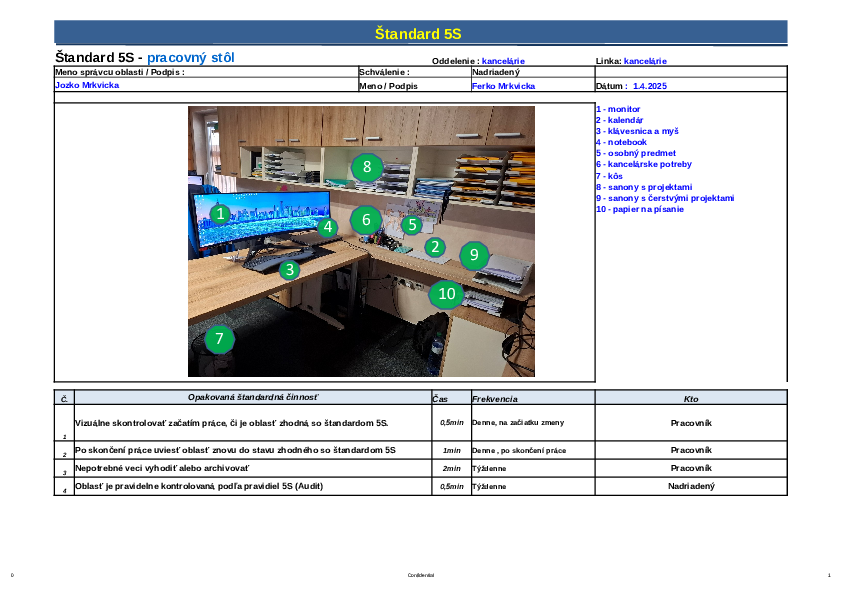Select the green circle labeled 8
This screenshot has width=842, height=595.
click(x=367, y=167)
